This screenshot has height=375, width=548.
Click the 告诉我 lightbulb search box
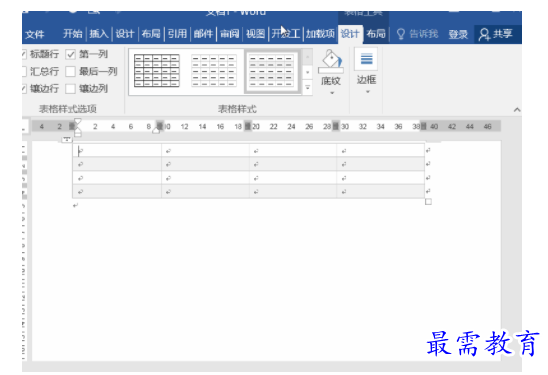[417, 34]
